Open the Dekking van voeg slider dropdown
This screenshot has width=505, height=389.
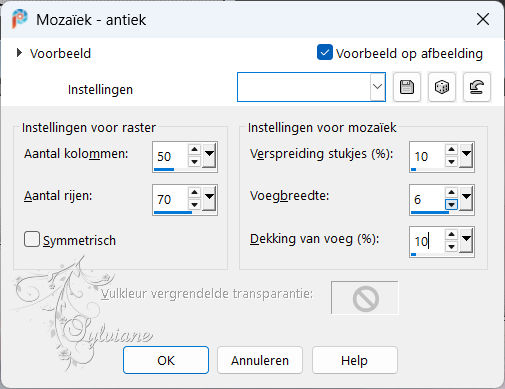pyautogui.click(x=466, y=241)
